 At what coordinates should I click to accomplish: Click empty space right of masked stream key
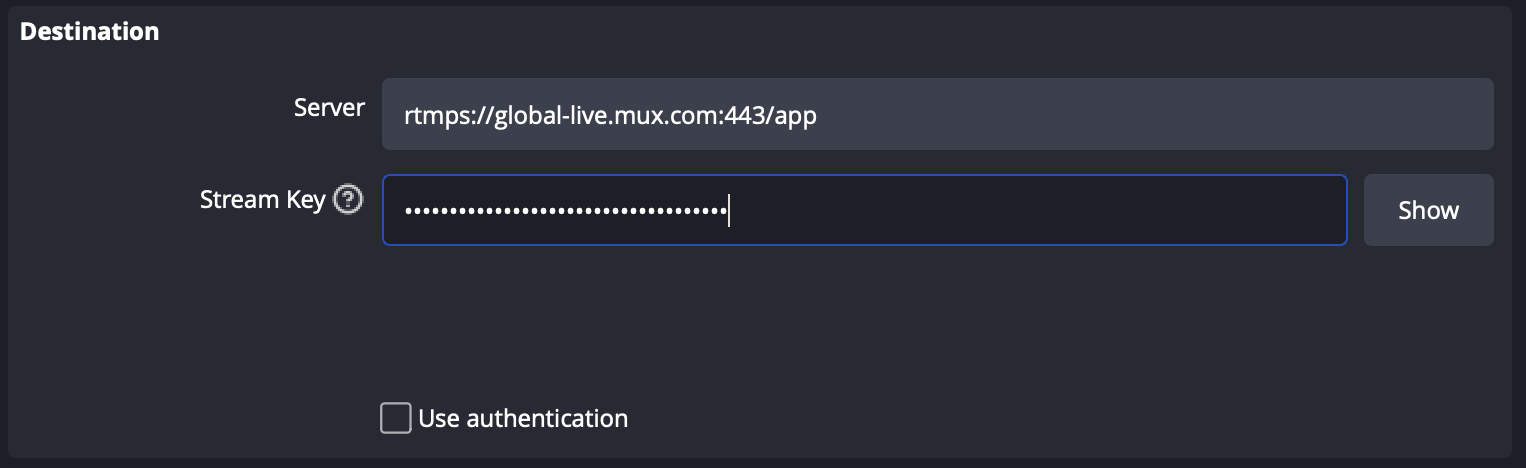click(1040, 210)
